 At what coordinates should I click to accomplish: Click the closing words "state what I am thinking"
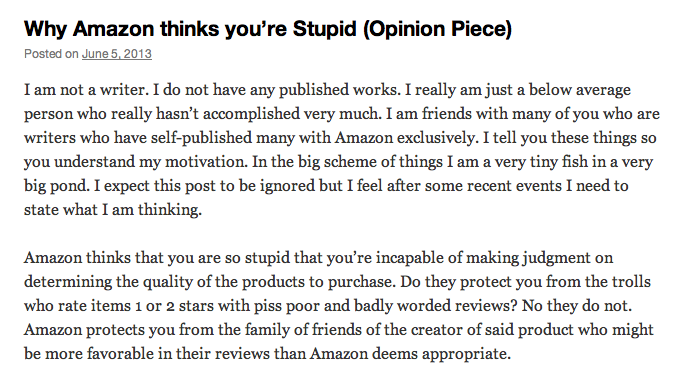[112, 210]
